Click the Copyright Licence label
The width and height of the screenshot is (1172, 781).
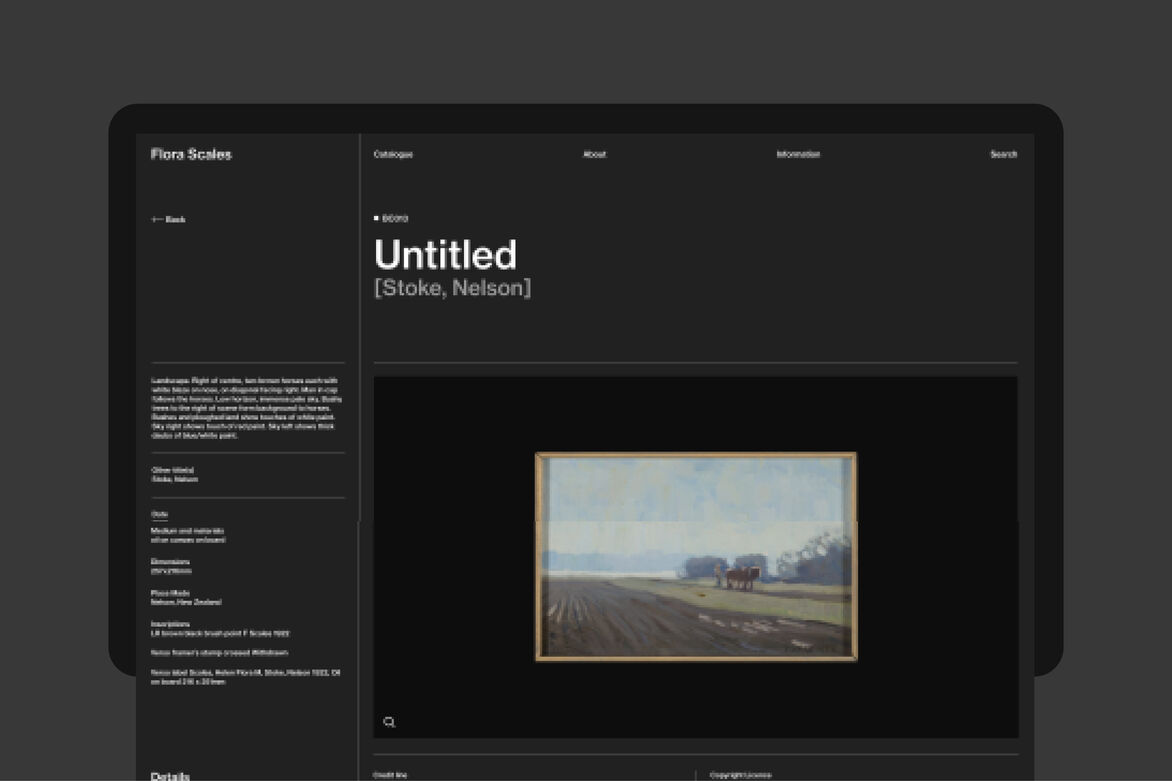click(x=741, y=775)
